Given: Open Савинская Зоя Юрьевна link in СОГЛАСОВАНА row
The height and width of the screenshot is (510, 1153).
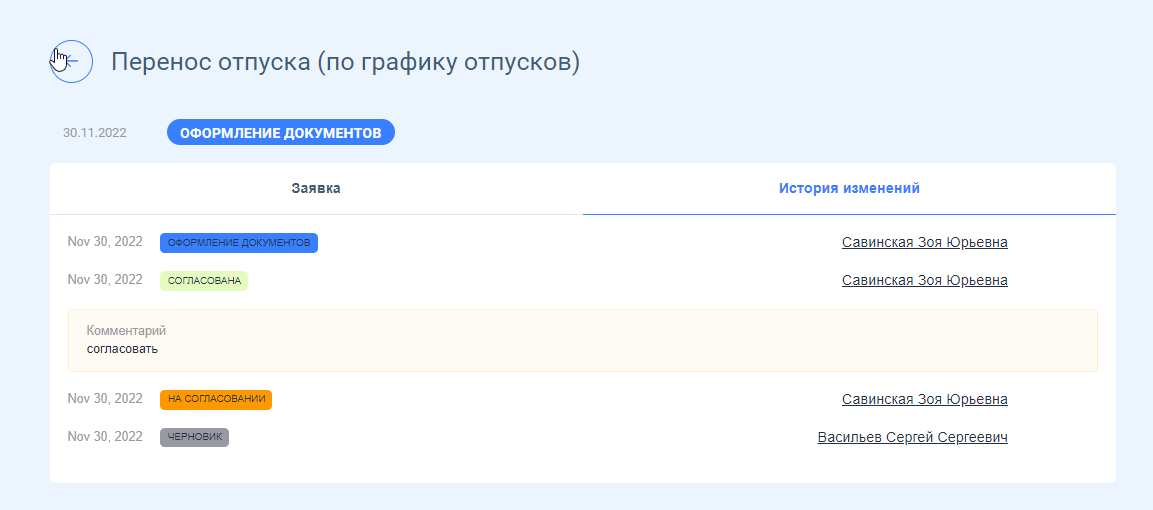Looking at the screenshot, I should click(924, 281).
